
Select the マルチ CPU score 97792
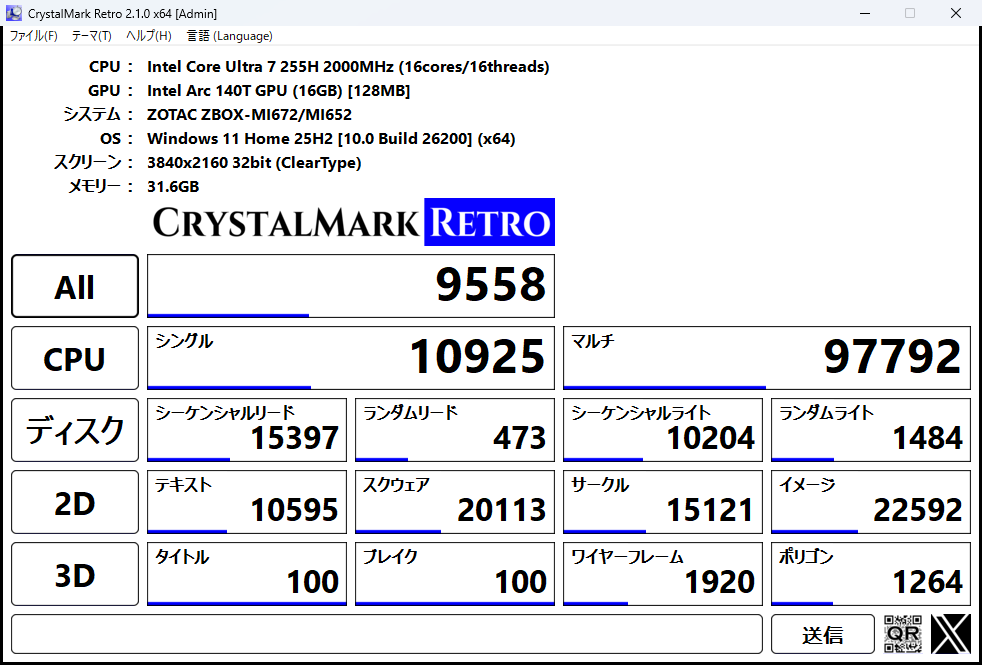(767, 358)
